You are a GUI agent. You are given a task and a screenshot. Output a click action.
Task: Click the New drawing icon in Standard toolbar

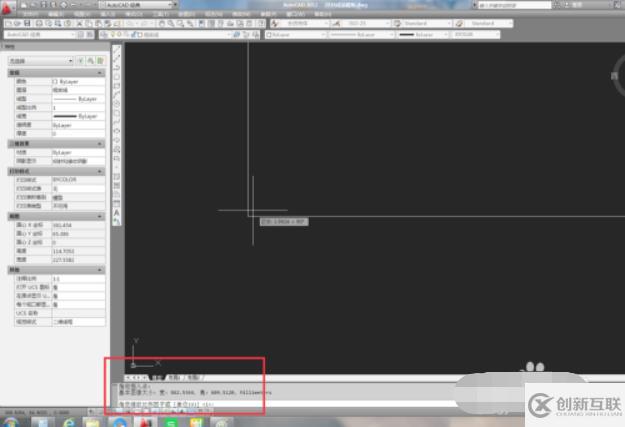pyautogui.click(x=9, y=24)
